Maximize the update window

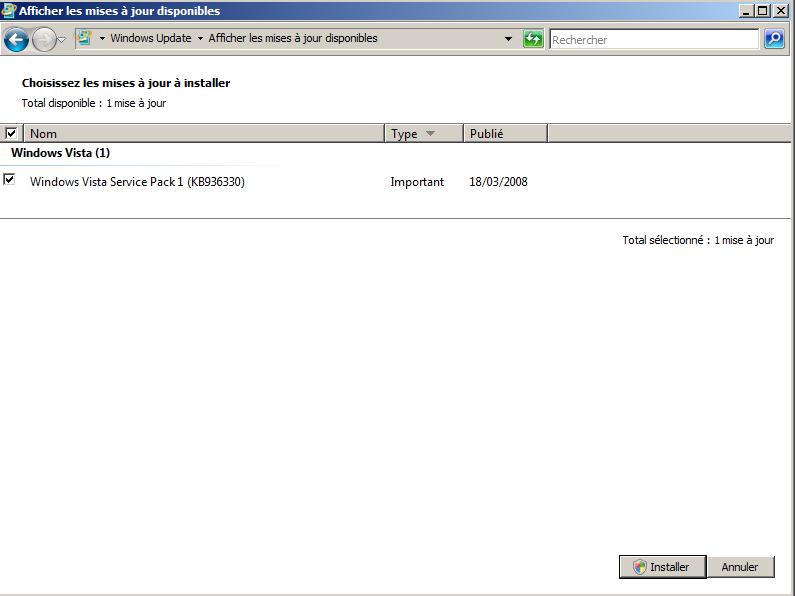pyautogui.click(x=762, y=11)
